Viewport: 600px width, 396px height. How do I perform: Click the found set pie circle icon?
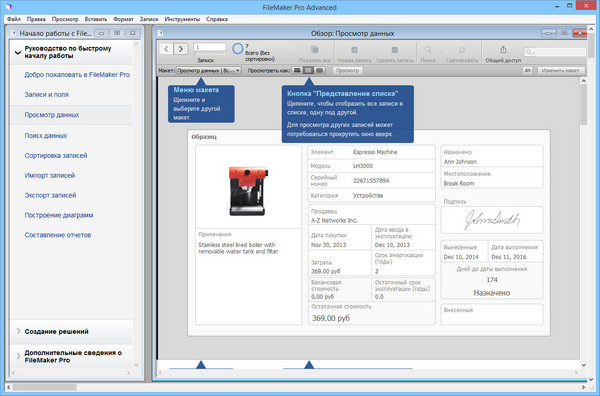click(x=238, y=49)
